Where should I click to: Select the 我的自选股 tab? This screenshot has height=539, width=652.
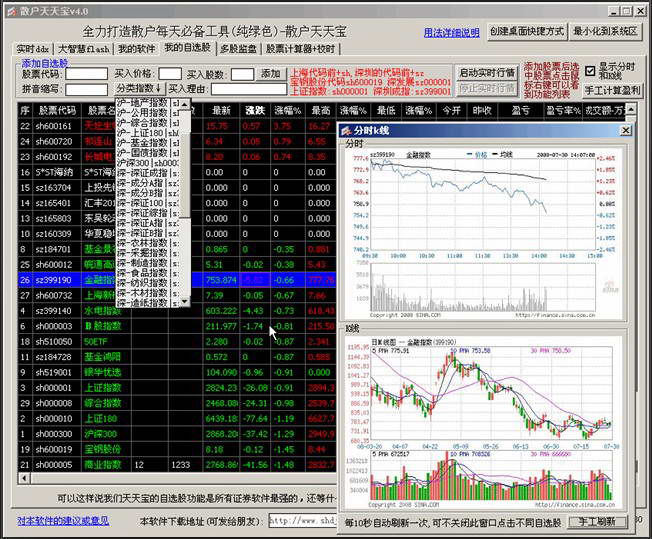coord(188,48)
